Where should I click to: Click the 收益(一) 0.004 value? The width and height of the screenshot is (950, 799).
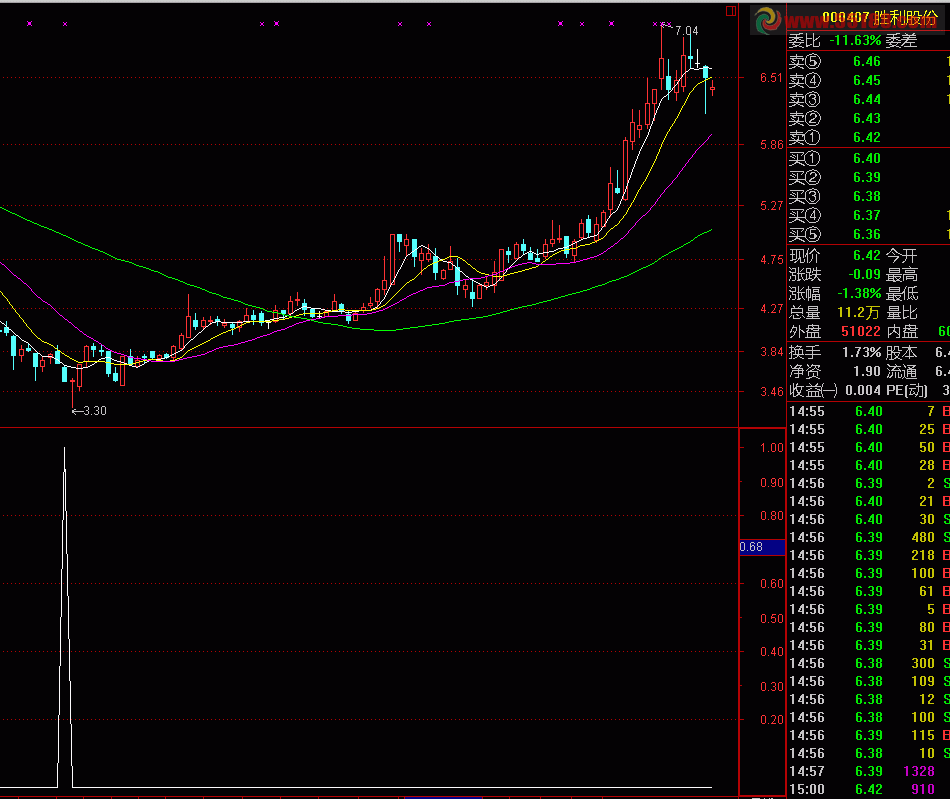pos(863,390)
